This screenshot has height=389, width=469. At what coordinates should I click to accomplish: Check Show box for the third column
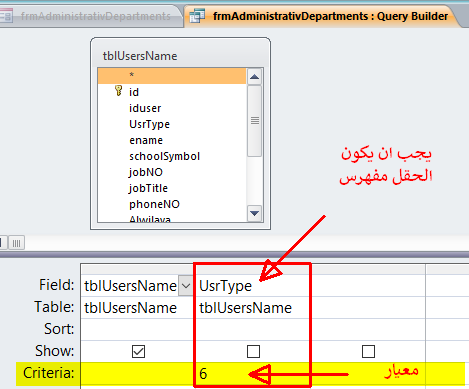tap(368, 351)
